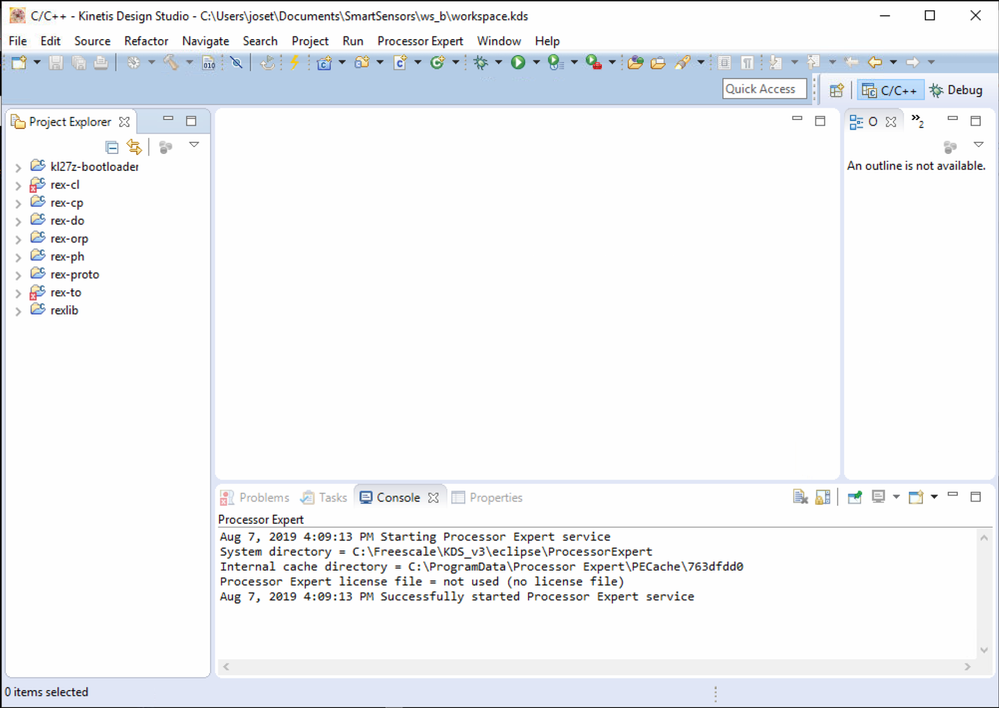Click the Print icon in toolbar

[101, 62]
